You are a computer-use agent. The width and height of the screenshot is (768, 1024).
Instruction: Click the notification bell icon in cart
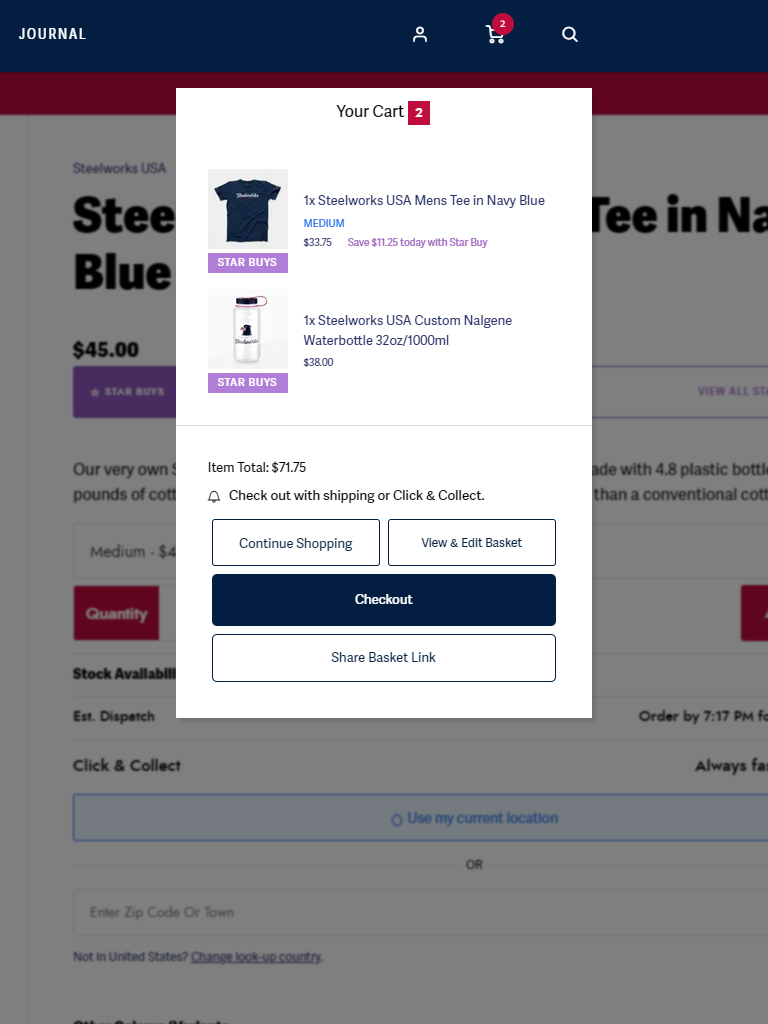[x=214, y=496]
